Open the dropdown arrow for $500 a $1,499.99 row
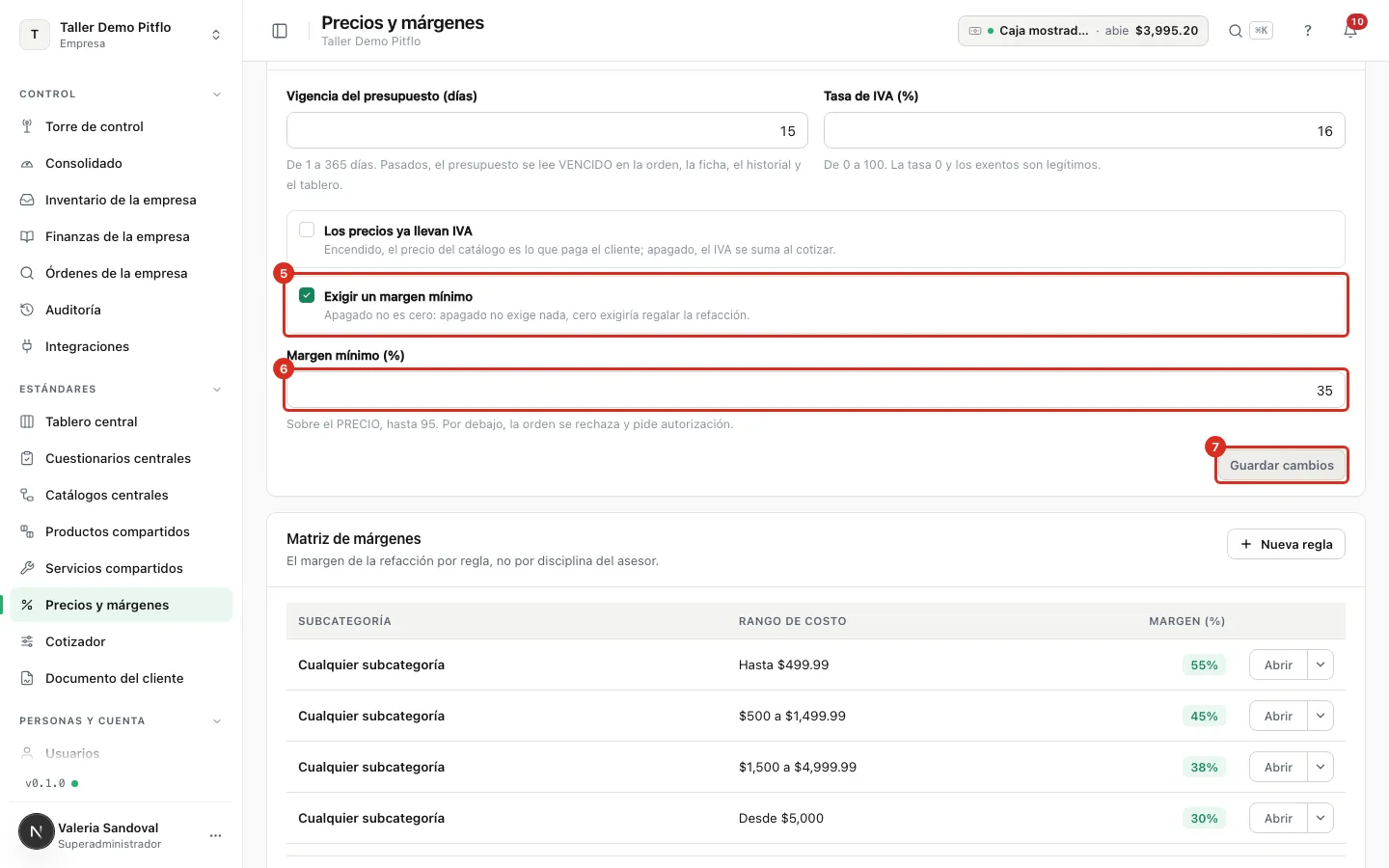Image resolution: width=1389 pixels, height=868 pixels. (1321, 716)
